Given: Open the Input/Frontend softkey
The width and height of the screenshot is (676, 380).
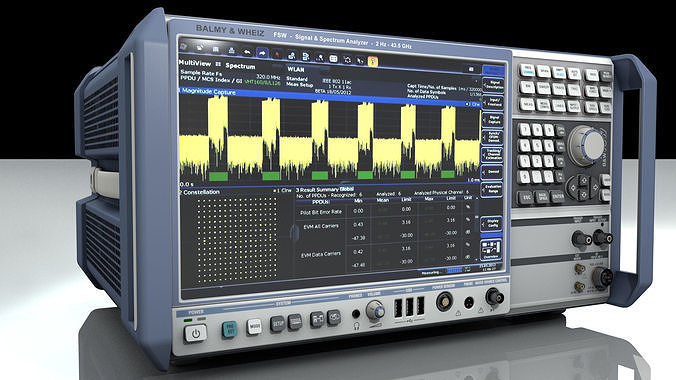Looking at the screenshot, I should click(493, 102).
